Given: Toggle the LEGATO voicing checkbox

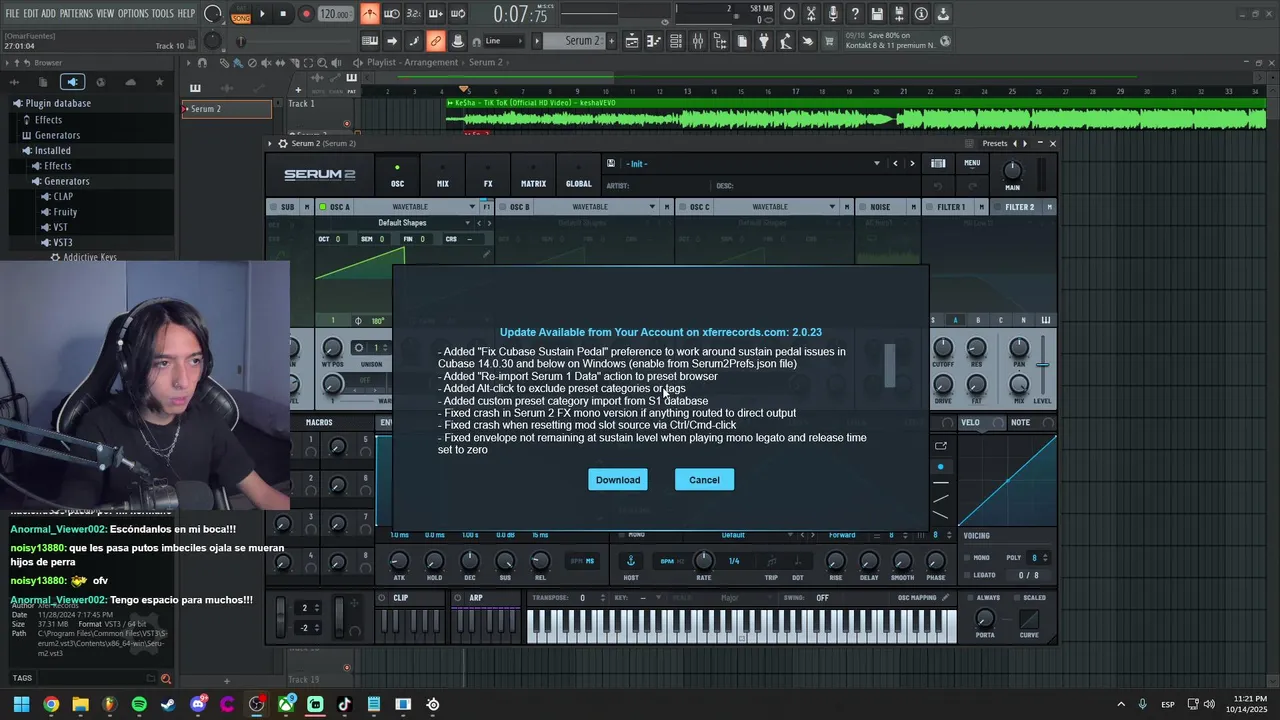Looking at the screenshot, I should tap(967, 575).
